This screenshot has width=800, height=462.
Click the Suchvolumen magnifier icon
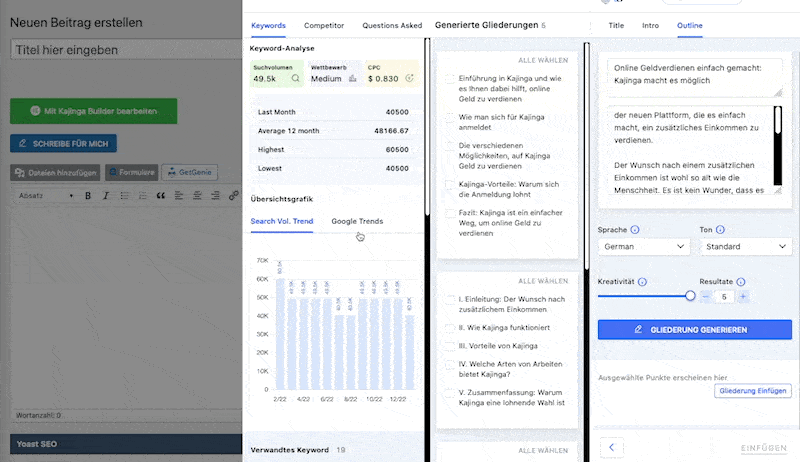[x=295, y=79]
